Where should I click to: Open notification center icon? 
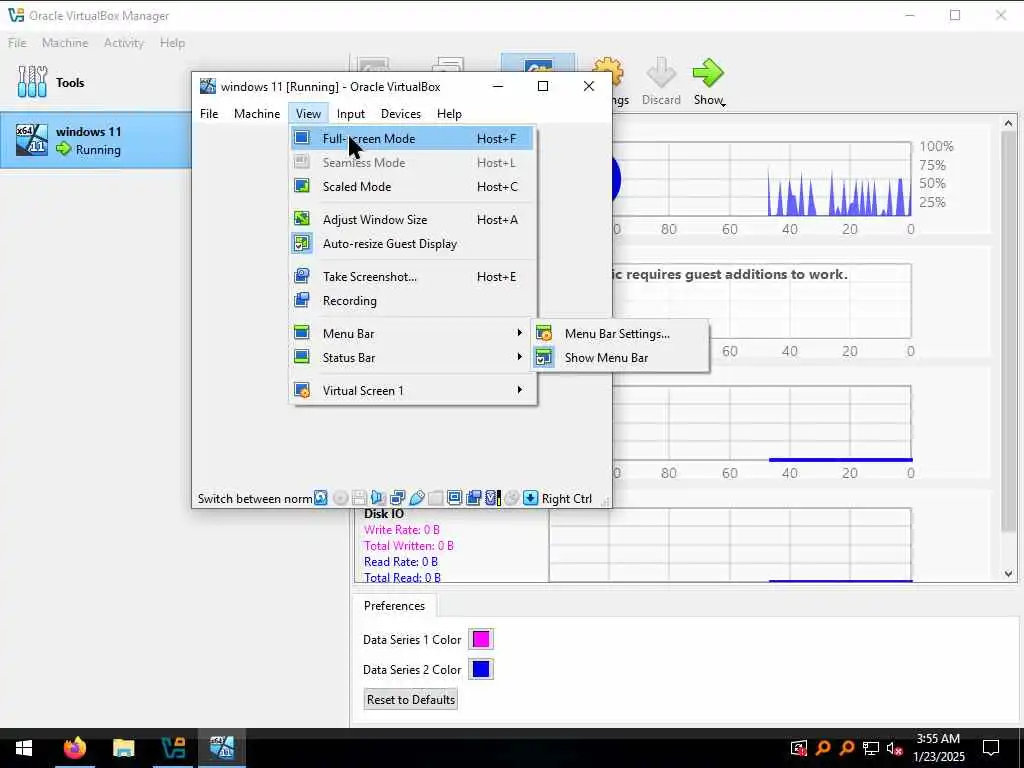(x=991, y=748)
